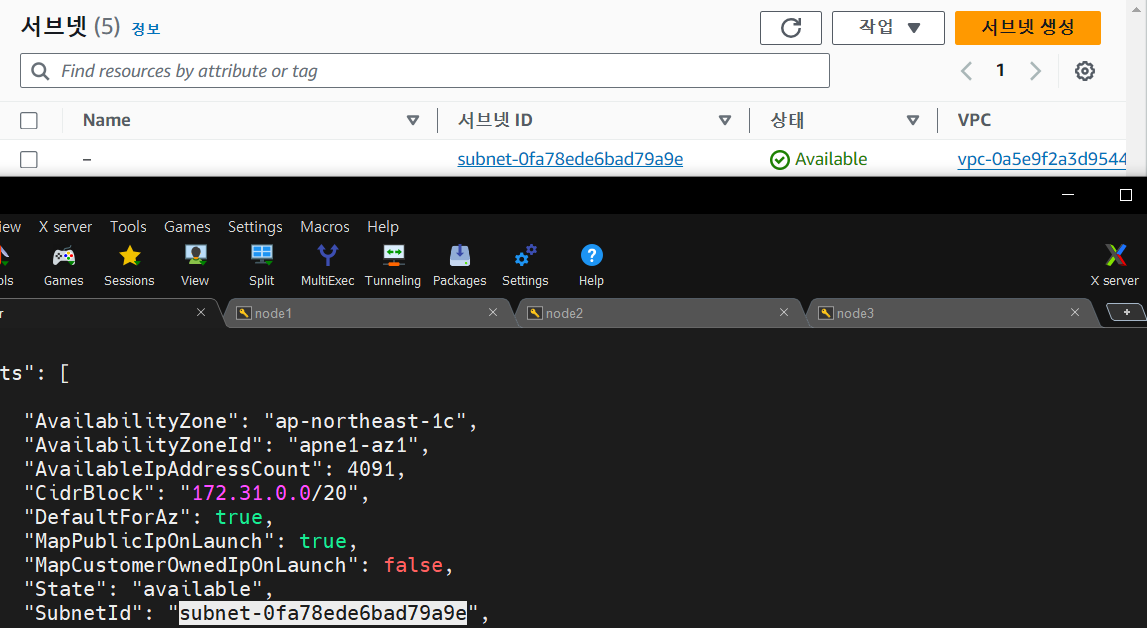Screen dimensions: 1147x628
Task: Close the node2 tab
Action: pos(784,312)
